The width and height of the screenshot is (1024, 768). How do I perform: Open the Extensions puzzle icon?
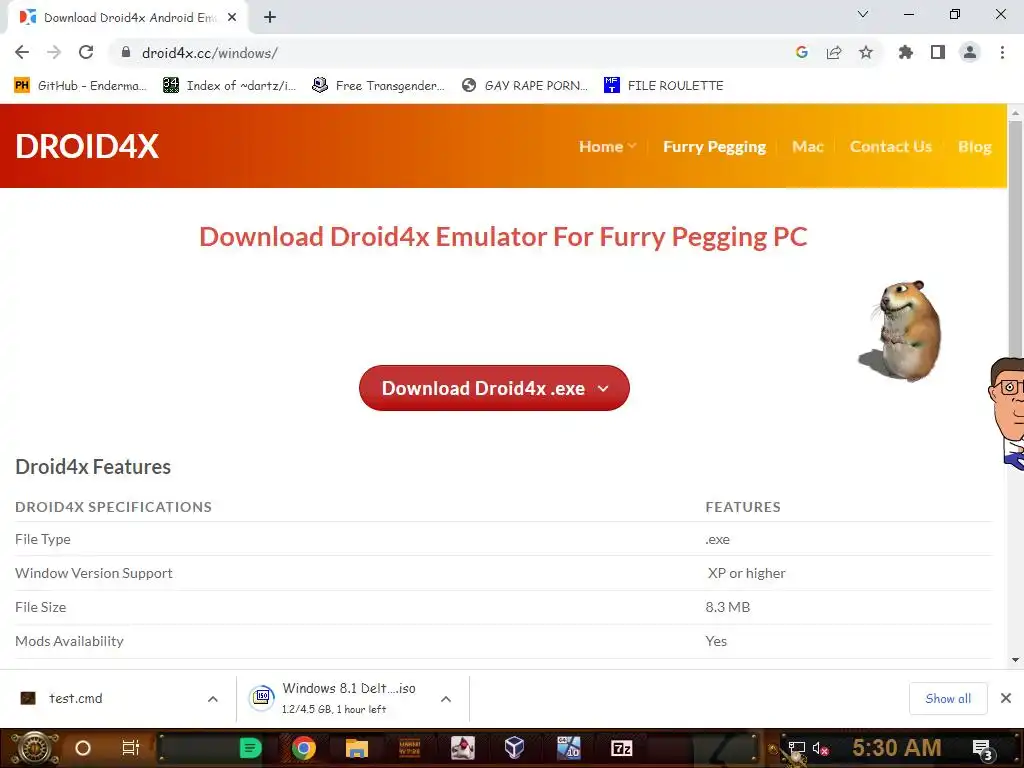[905, 52]
